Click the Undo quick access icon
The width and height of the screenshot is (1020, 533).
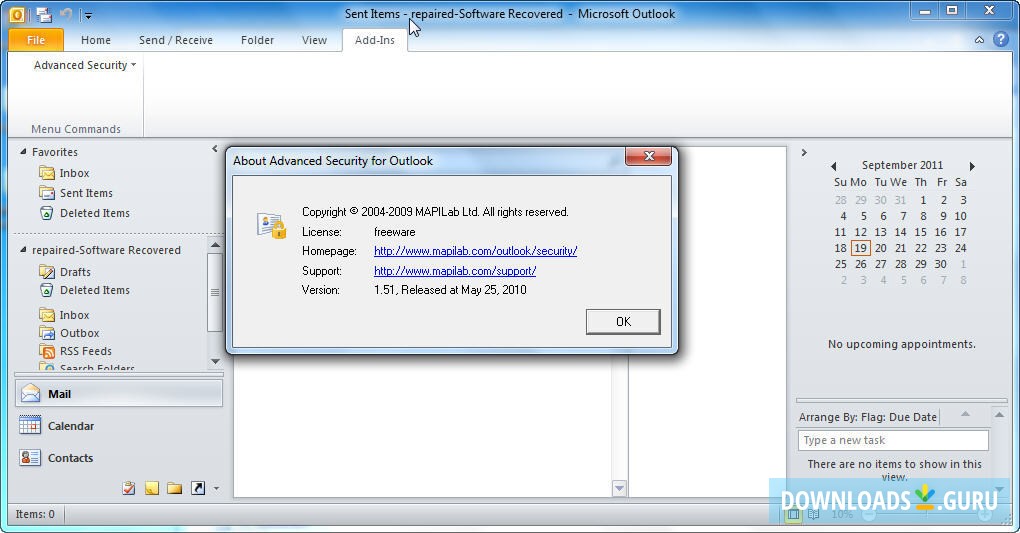coord(66,14)
